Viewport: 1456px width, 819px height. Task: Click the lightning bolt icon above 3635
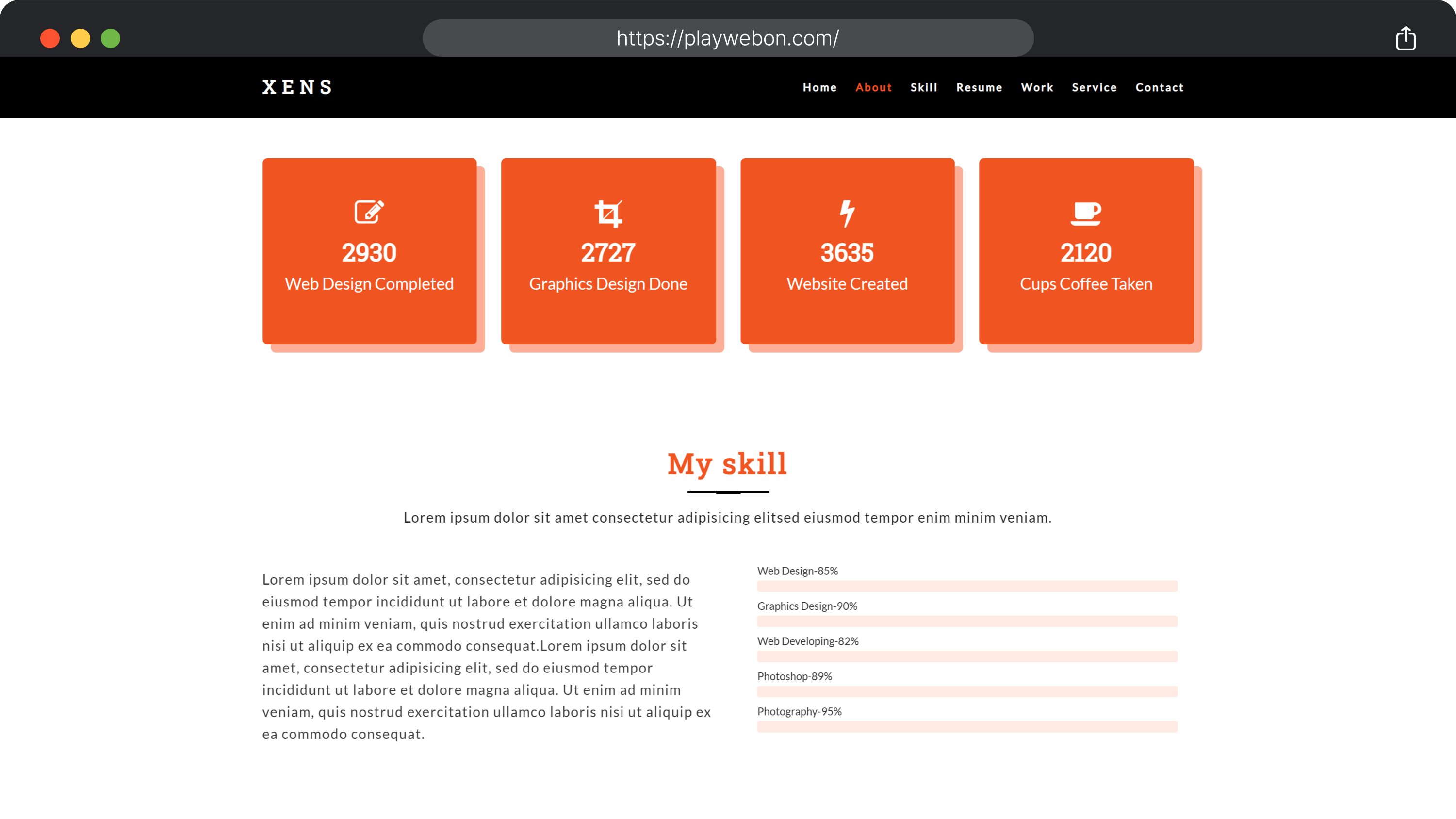tap(847, 213)
